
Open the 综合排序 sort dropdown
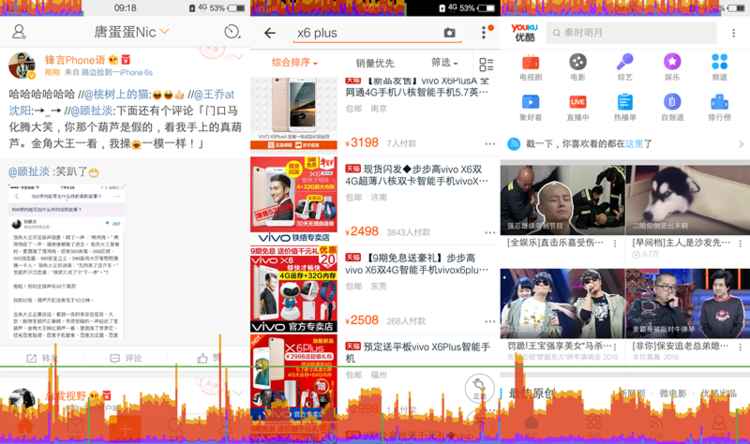point(294,63)
